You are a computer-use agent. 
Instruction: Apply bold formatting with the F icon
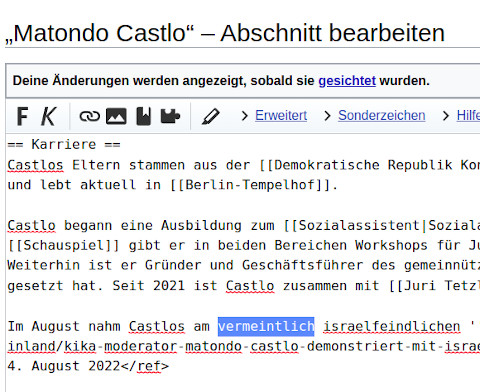(22, 116)
